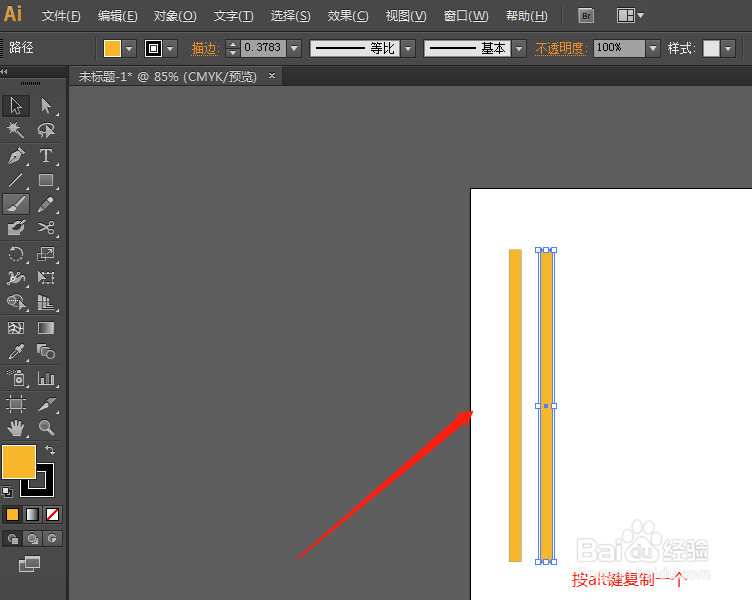
Task: Select the Rectangle tool
Action: 46,180
